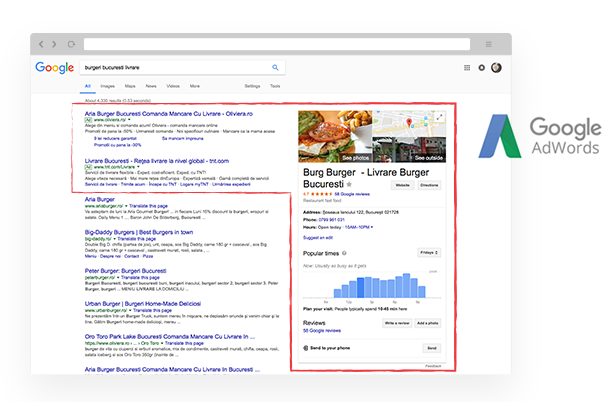Click the phone number 0799 link
The width and height of the screenshot is (602, 402).
[x=331, y=220]
